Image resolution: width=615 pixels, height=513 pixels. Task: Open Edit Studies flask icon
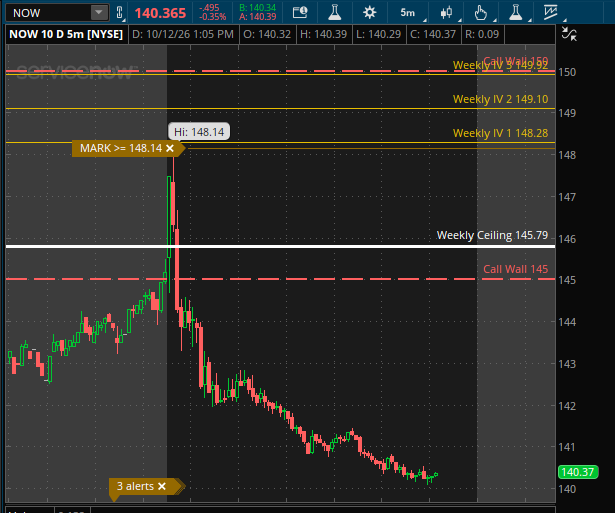point(335,13)
